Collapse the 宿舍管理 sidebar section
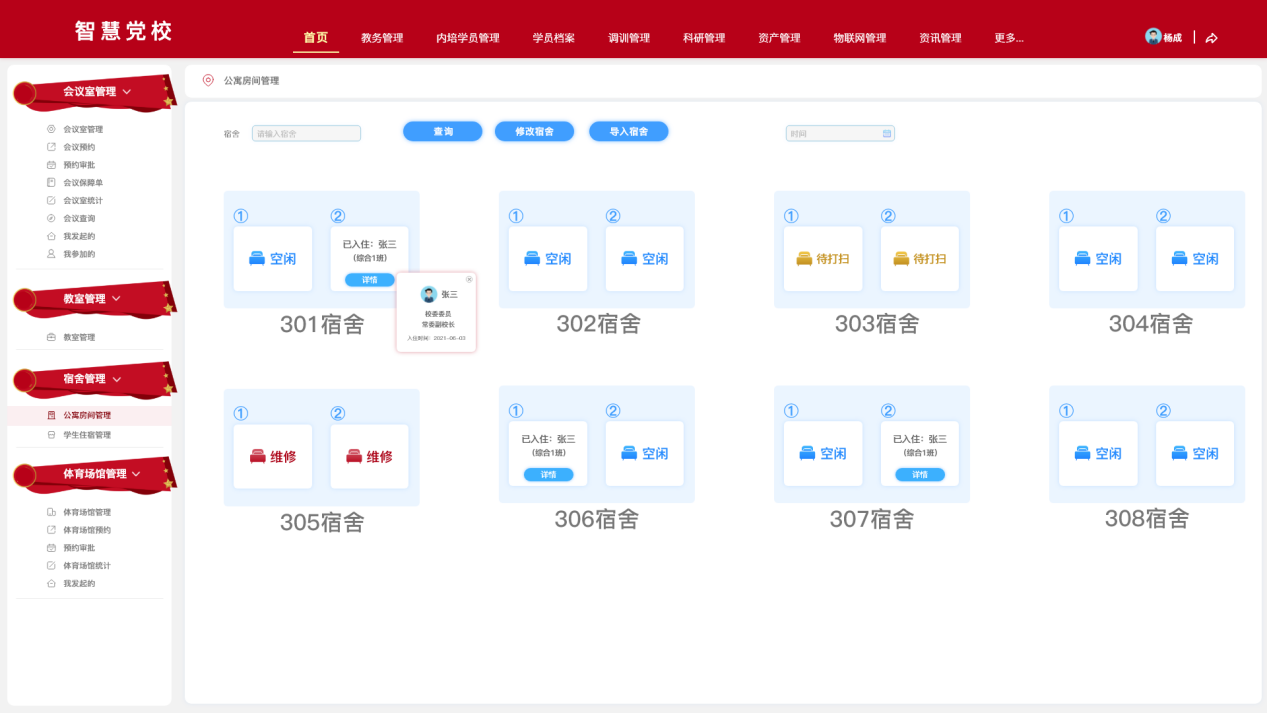 (117, 379)
